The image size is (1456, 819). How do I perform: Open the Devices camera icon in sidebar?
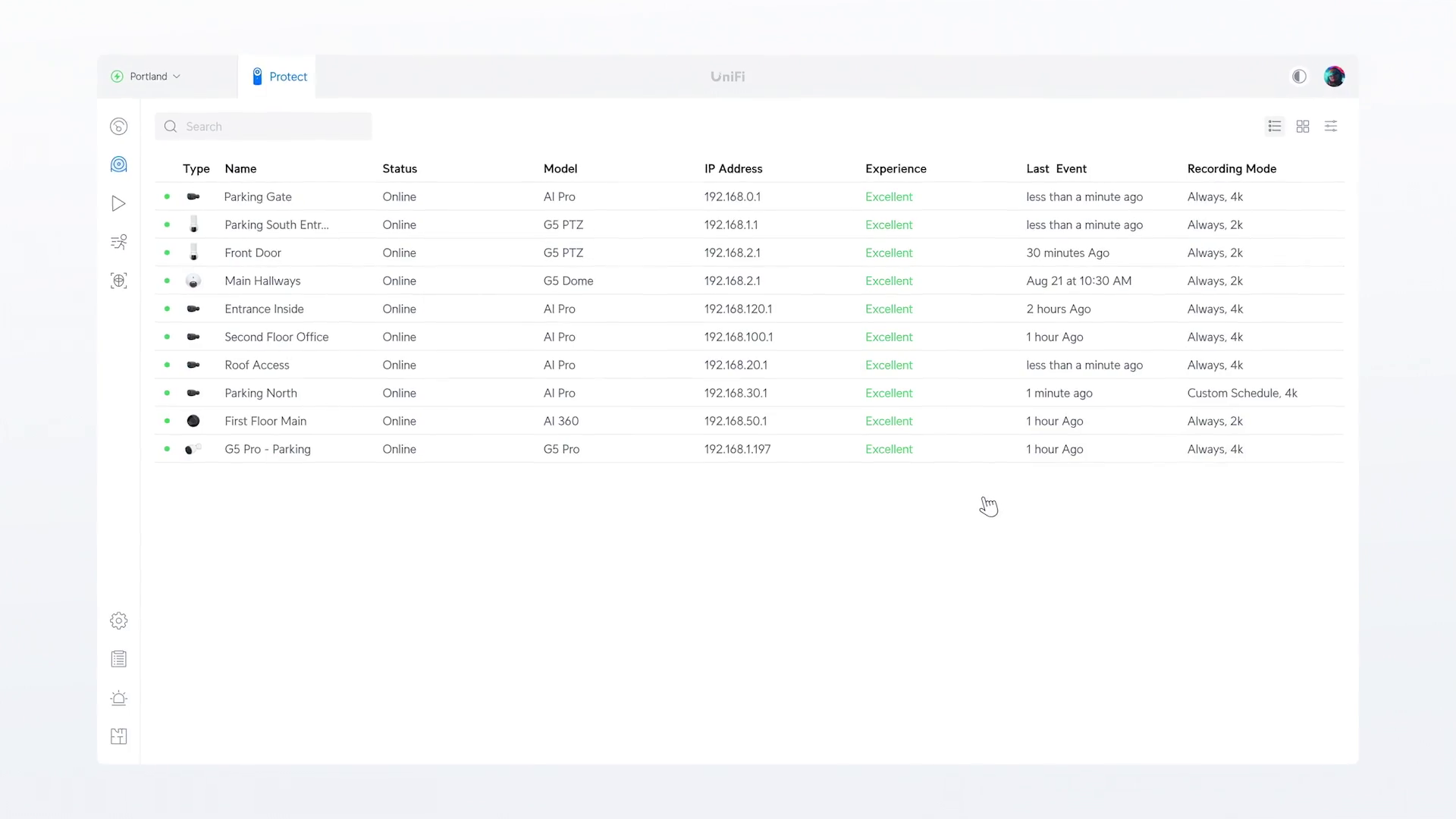coord(118,165)
